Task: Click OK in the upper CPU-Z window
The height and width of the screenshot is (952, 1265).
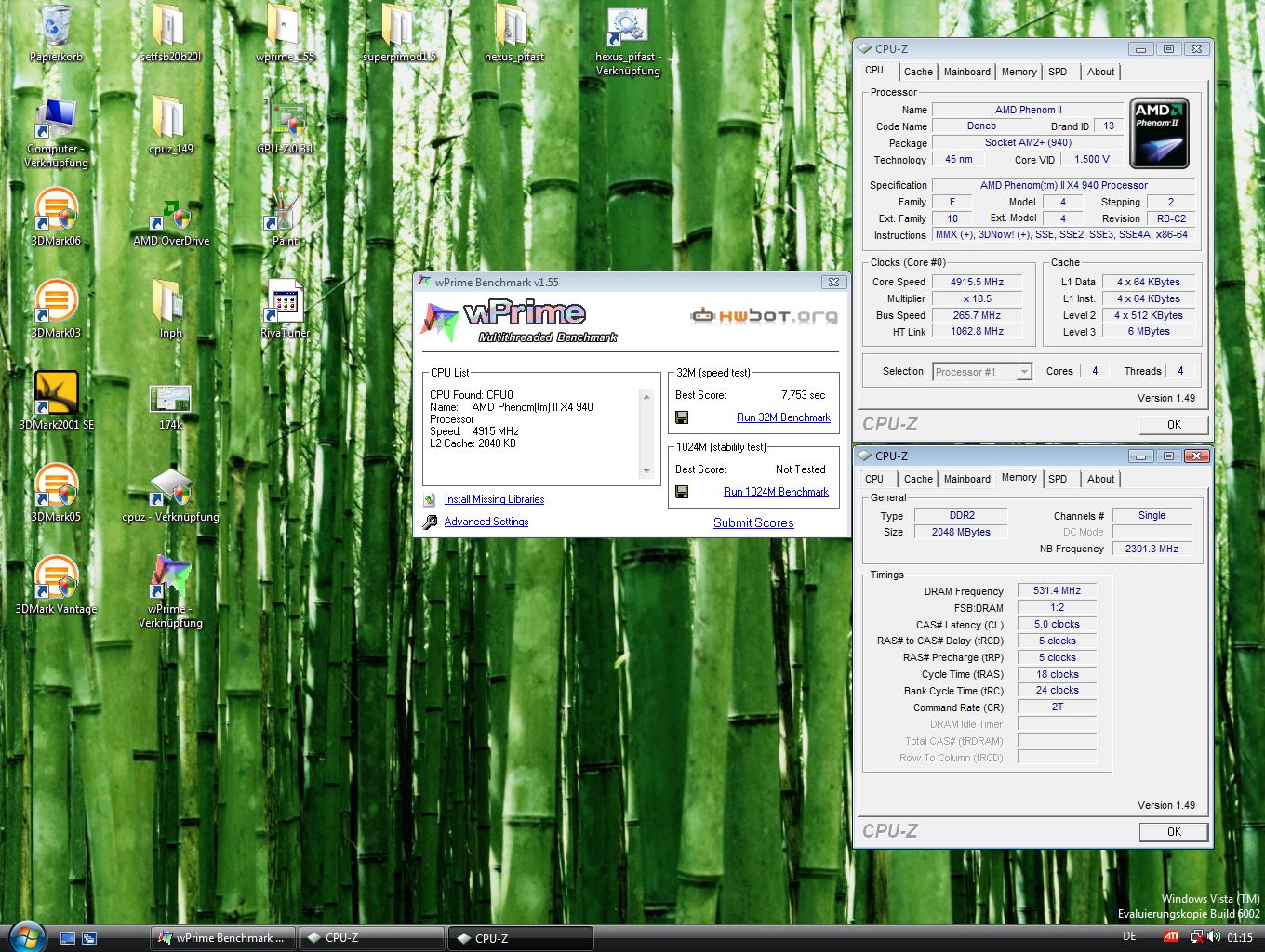Action: [x=1174, y=424]
